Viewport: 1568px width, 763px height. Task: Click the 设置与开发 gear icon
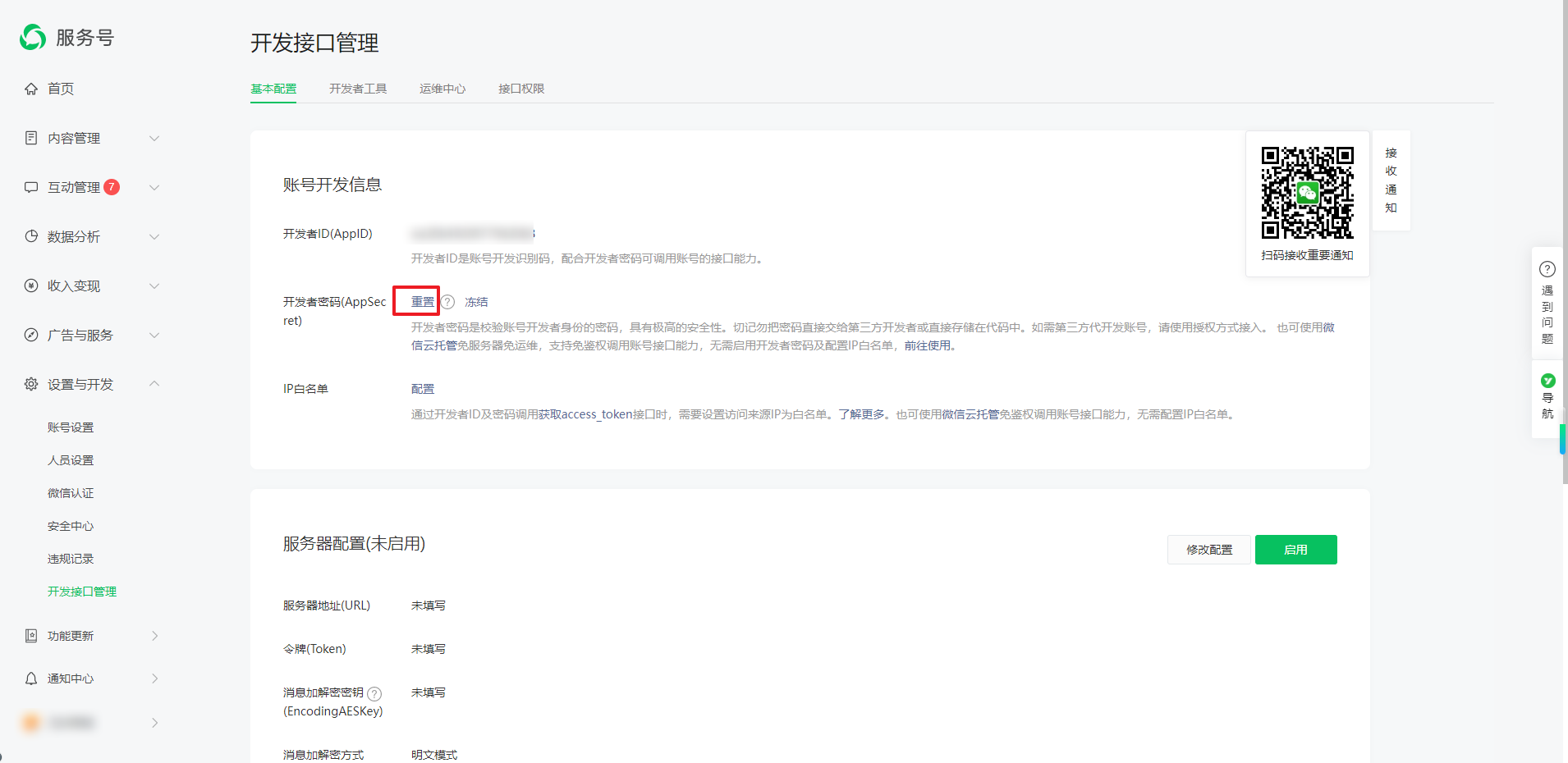pyautogui.click(x=31, y=384)
